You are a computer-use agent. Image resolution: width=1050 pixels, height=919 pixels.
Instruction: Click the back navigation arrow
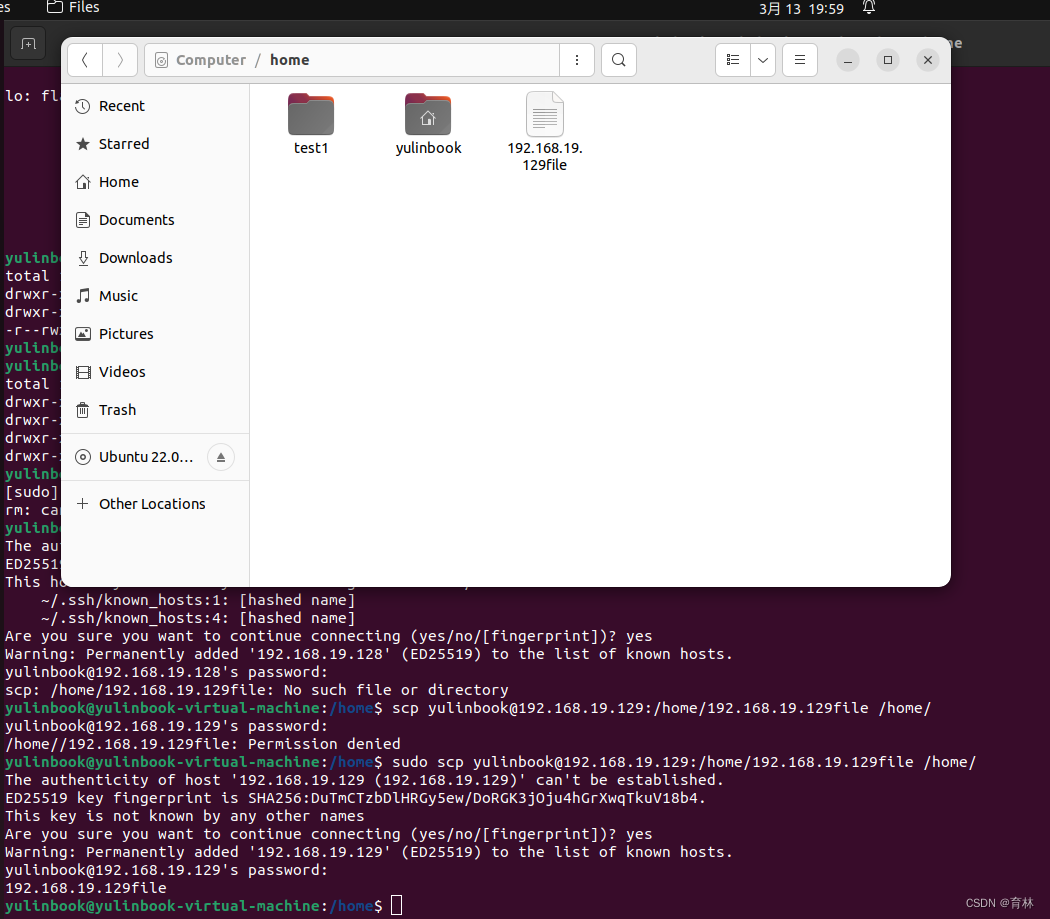(85, 60)
